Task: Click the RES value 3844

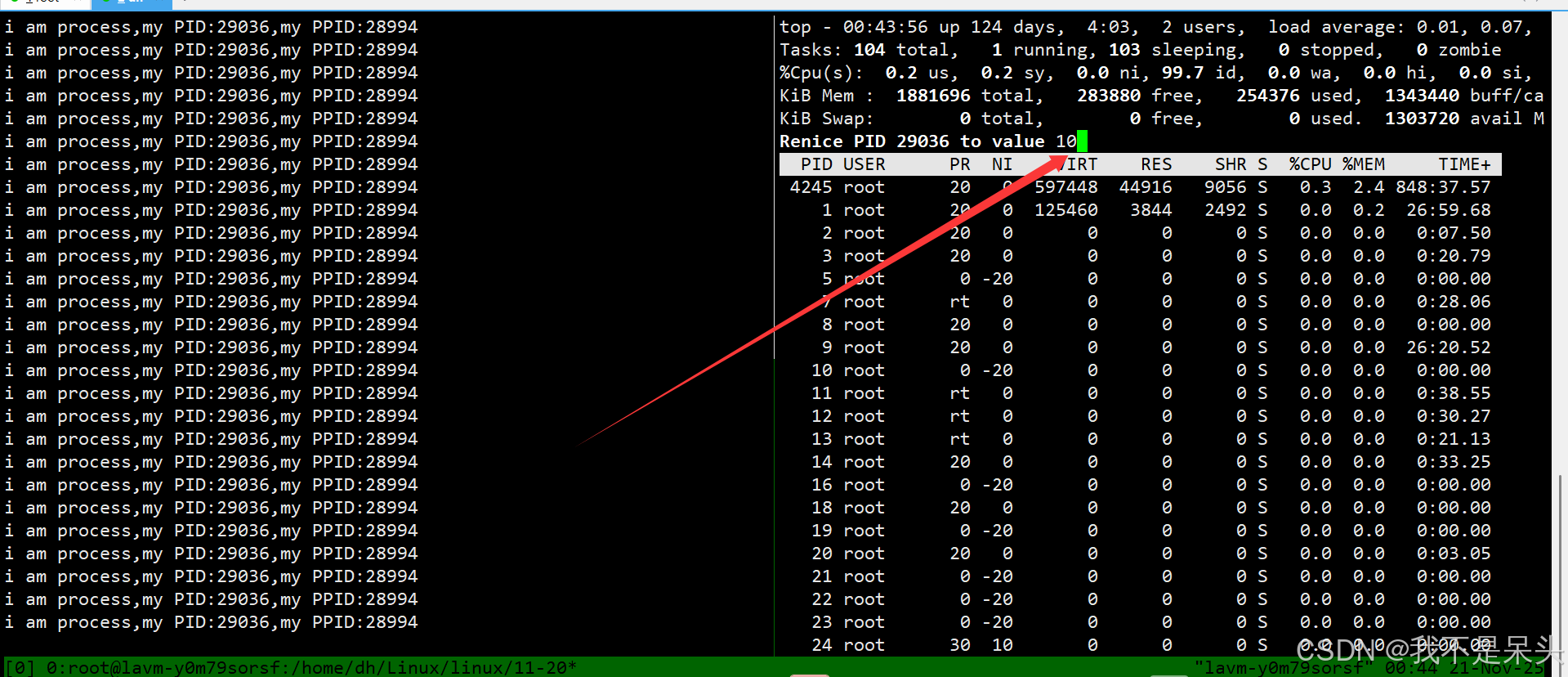Action: (x=1151, y=210)
